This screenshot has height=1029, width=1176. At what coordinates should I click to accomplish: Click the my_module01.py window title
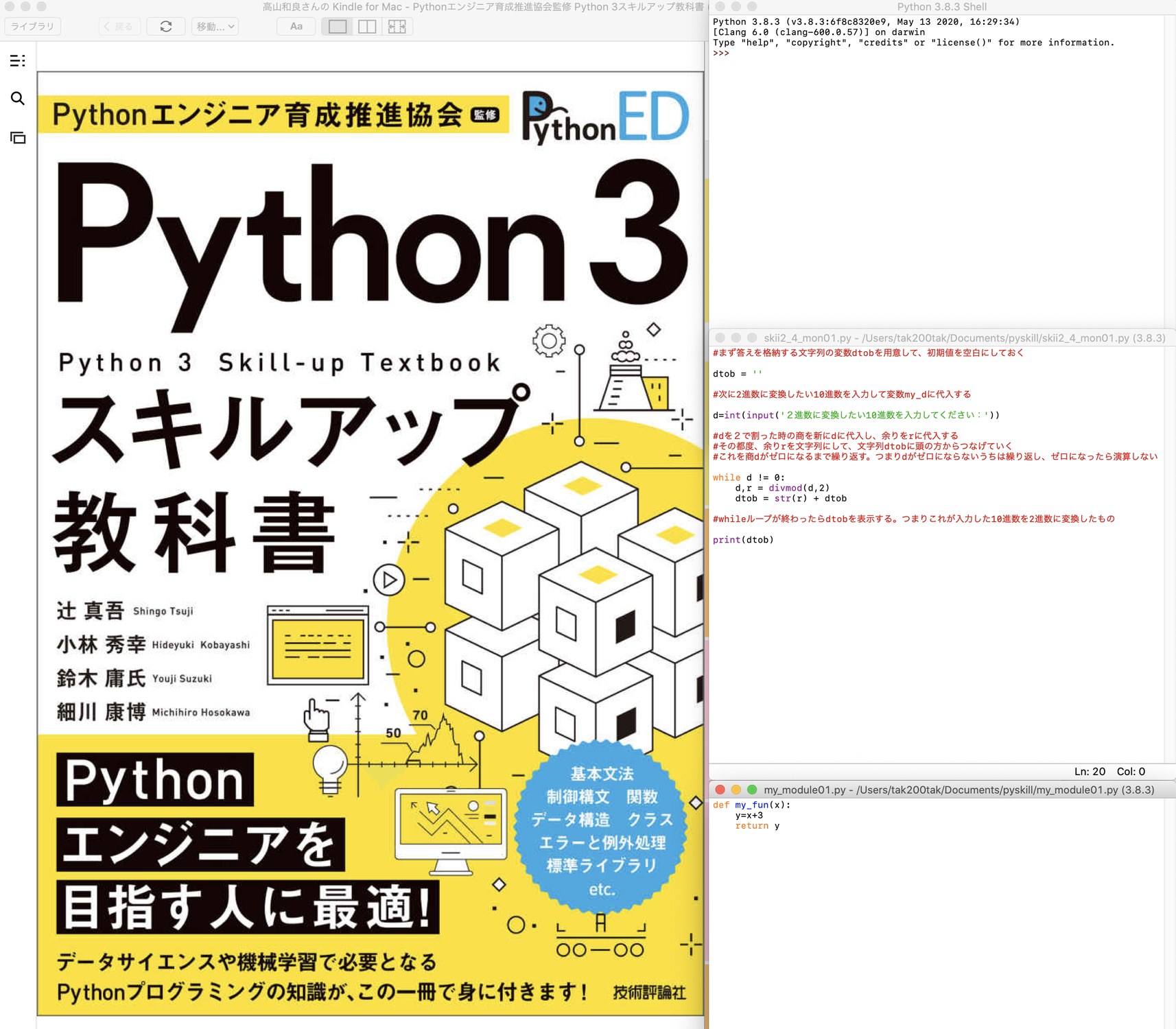pos(959,790)
